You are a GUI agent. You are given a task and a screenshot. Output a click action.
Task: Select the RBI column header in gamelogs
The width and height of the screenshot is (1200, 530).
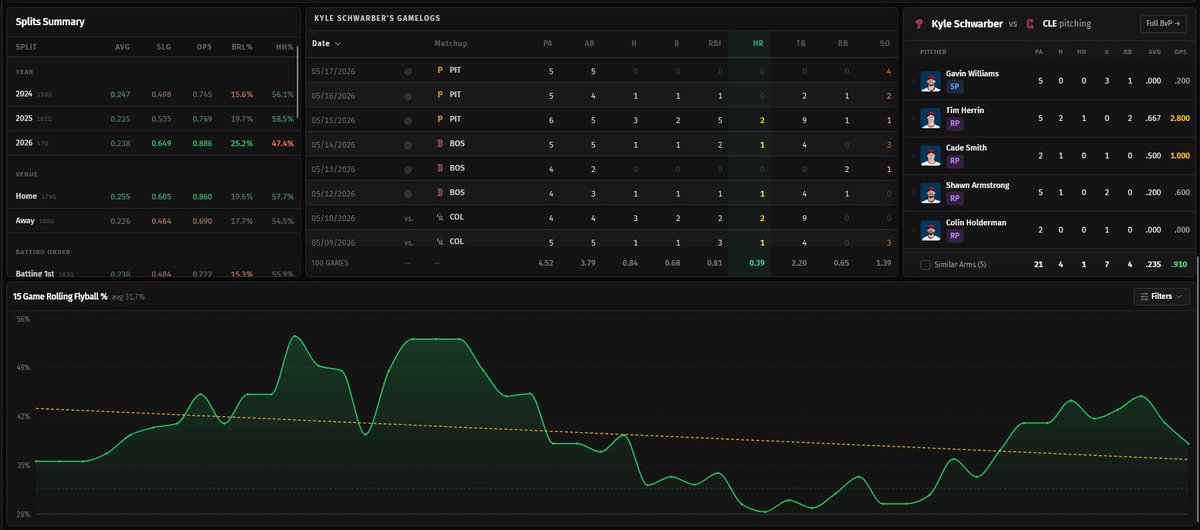[713, 44]
